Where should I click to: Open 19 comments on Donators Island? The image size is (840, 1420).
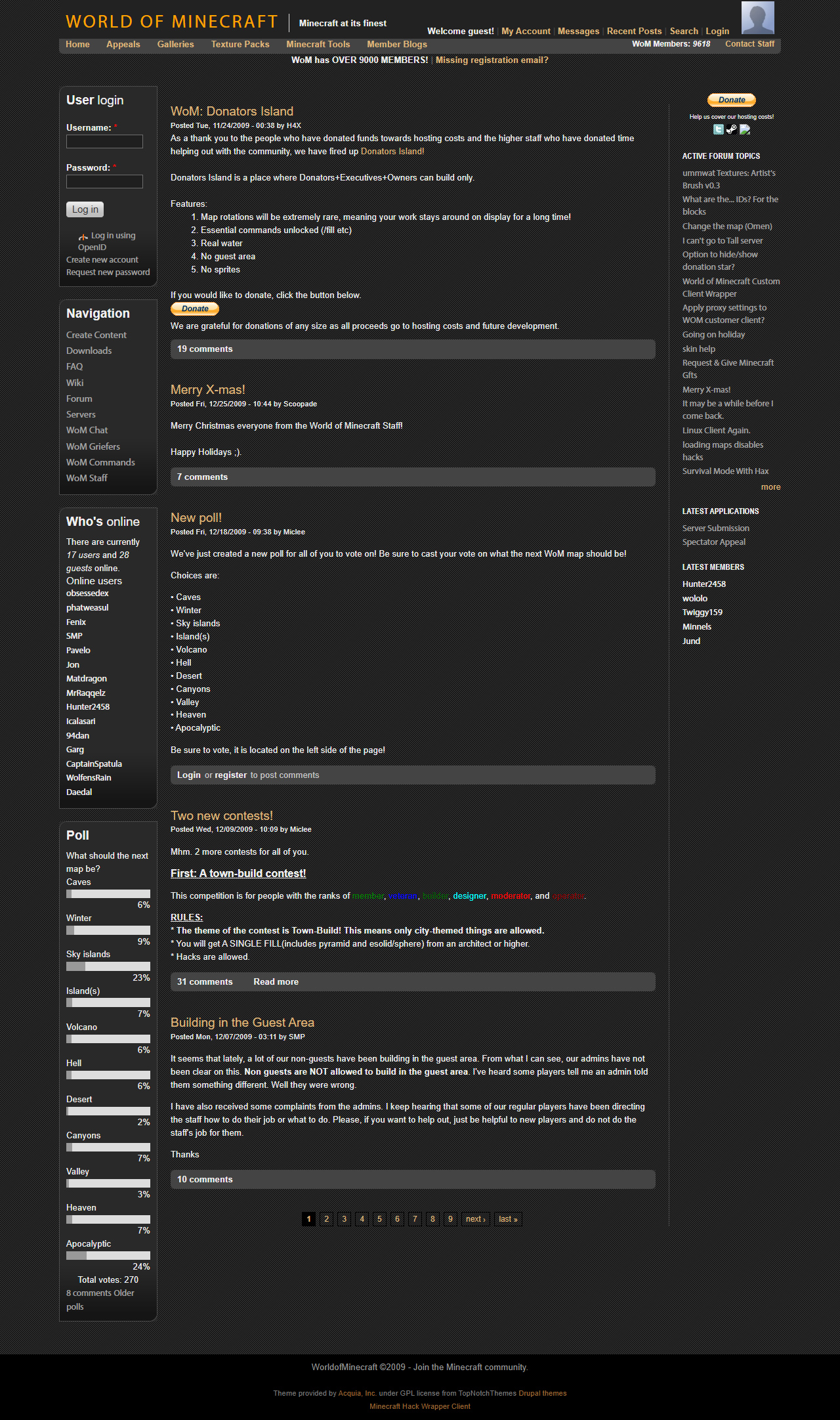click(x=205, y=349)
